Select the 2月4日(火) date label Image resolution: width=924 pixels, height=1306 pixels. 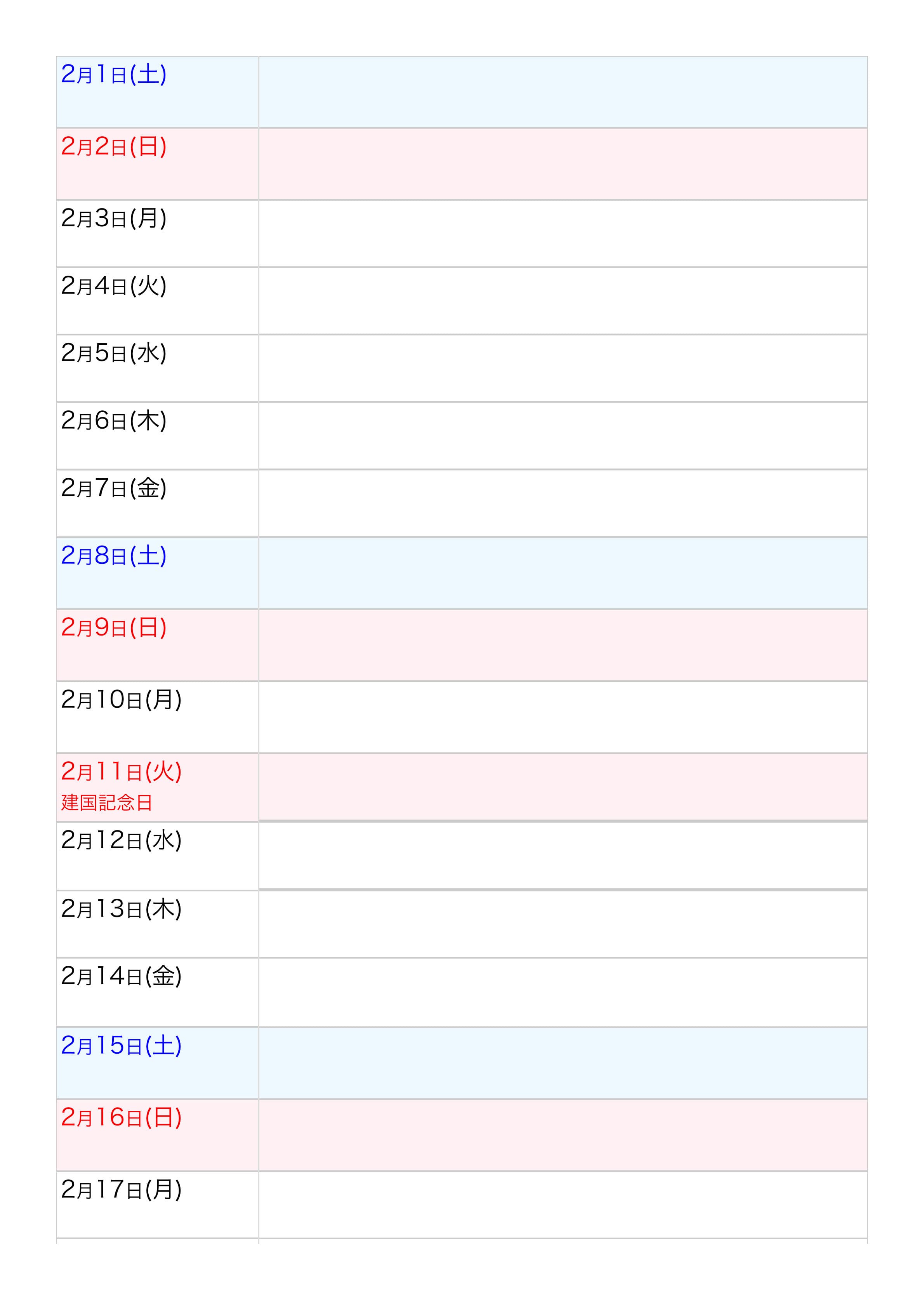(x=114, y=286)
